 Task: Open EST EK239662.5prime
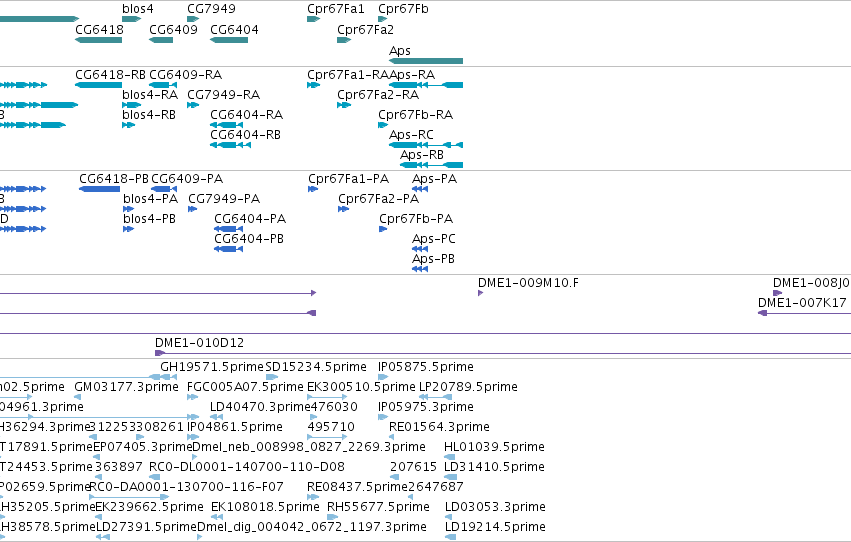pos(149,507)
